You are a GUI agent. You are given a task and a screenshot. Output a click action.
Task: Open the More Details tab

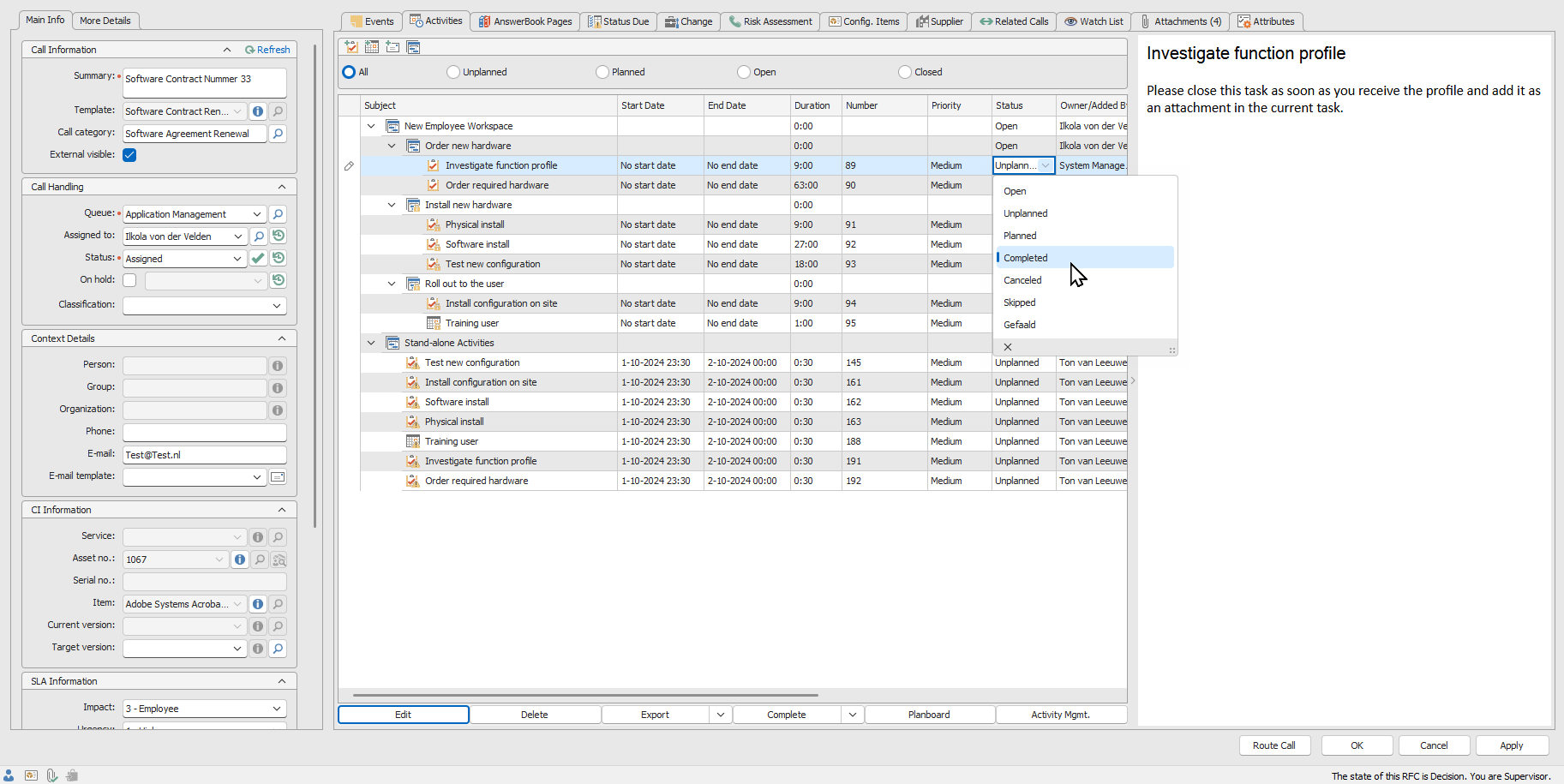tap(105, 21)
